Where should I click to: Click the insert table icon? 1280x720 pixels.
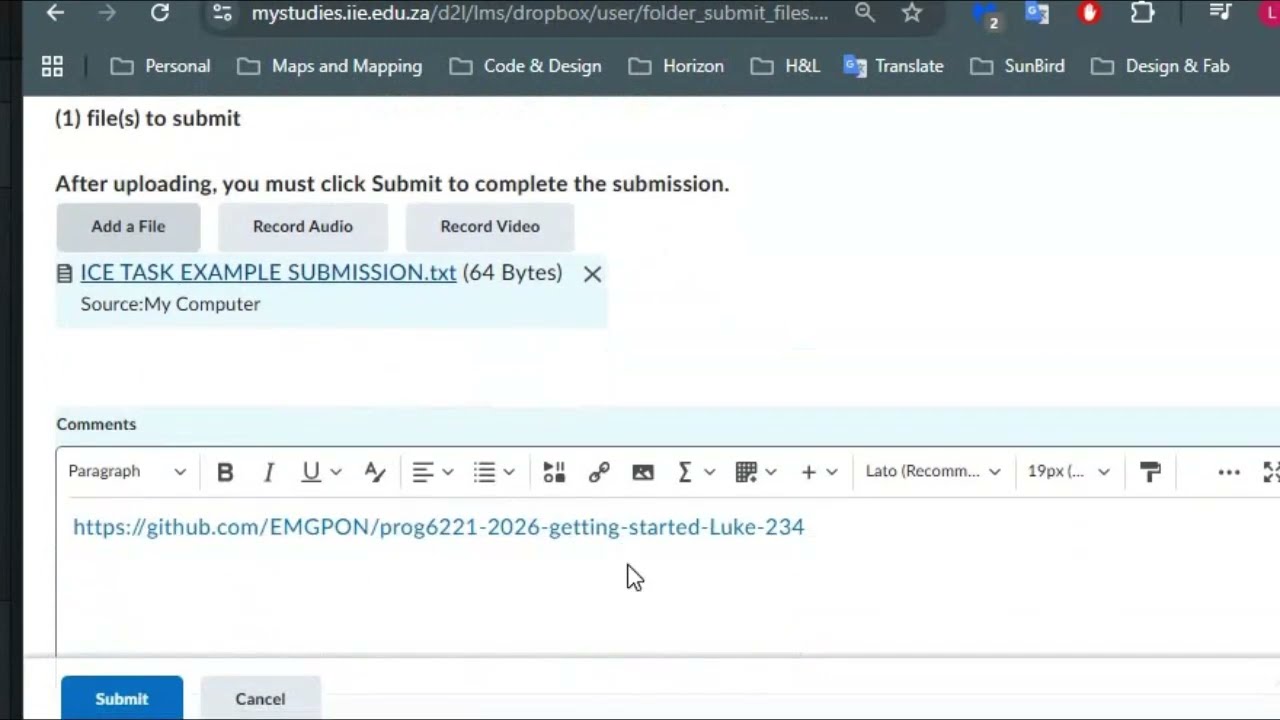746,472
